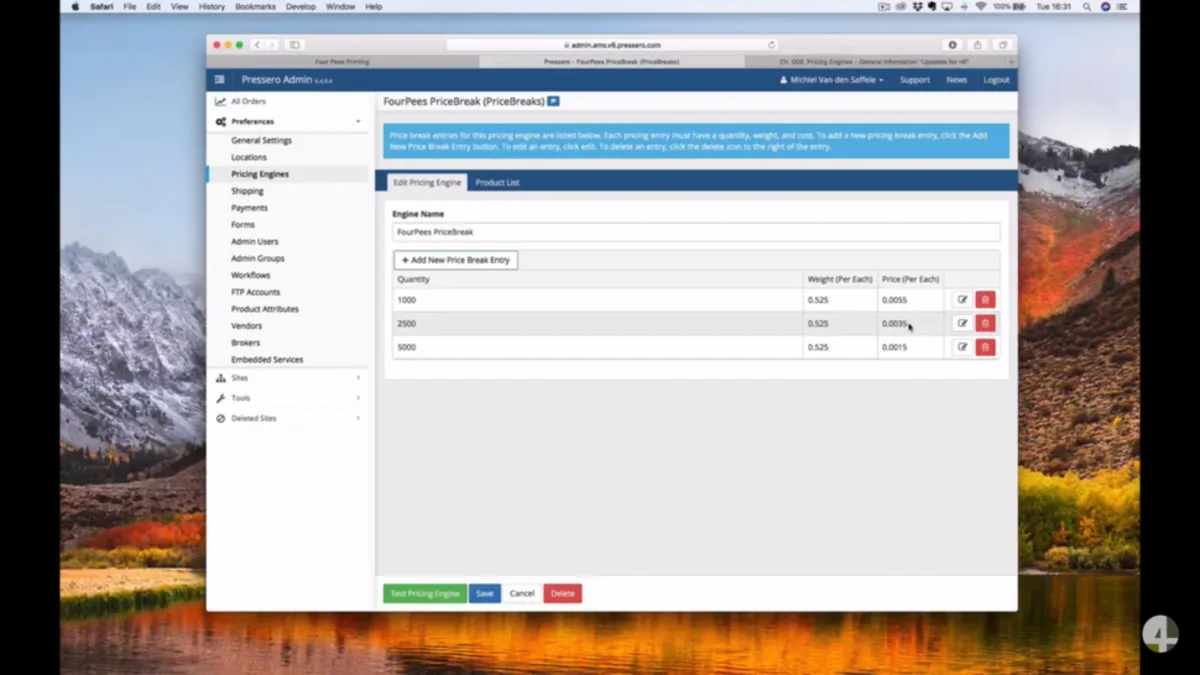Click the blue Save button
This screenshot has width=1200, height=675.
point(485,594)
